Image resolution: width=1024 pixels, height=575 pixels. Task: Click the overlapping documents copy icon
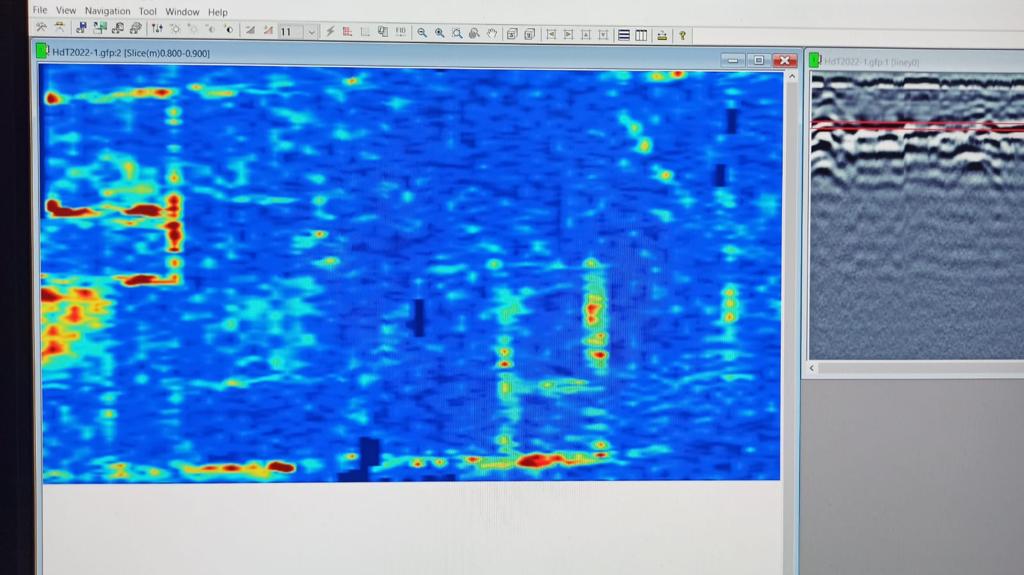coord(383,31)
